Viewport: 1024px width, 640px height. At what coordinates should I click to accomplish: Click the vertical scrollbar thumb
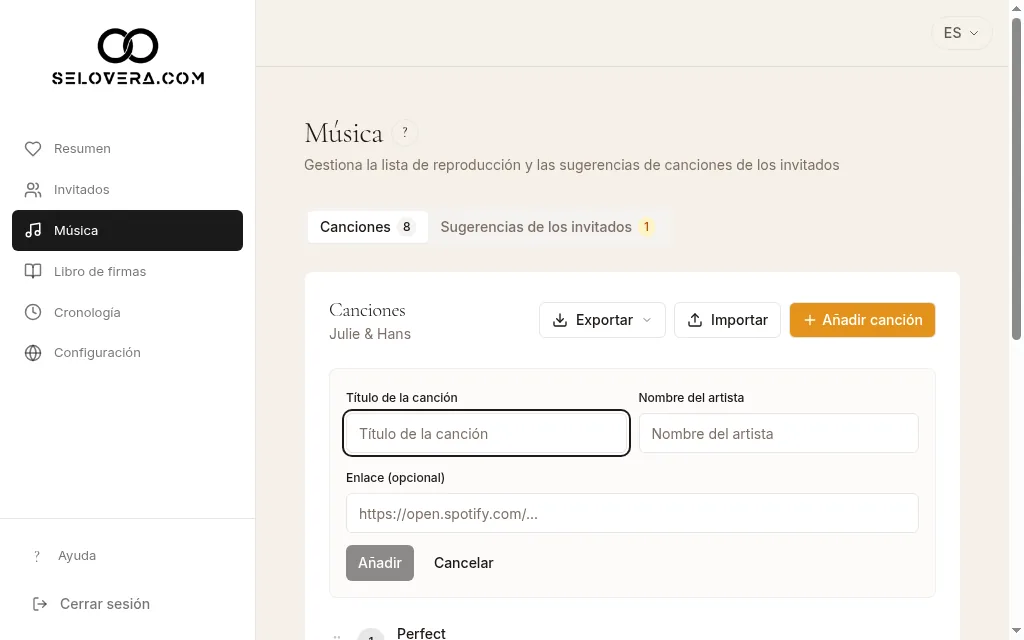tap(1016, 178)
